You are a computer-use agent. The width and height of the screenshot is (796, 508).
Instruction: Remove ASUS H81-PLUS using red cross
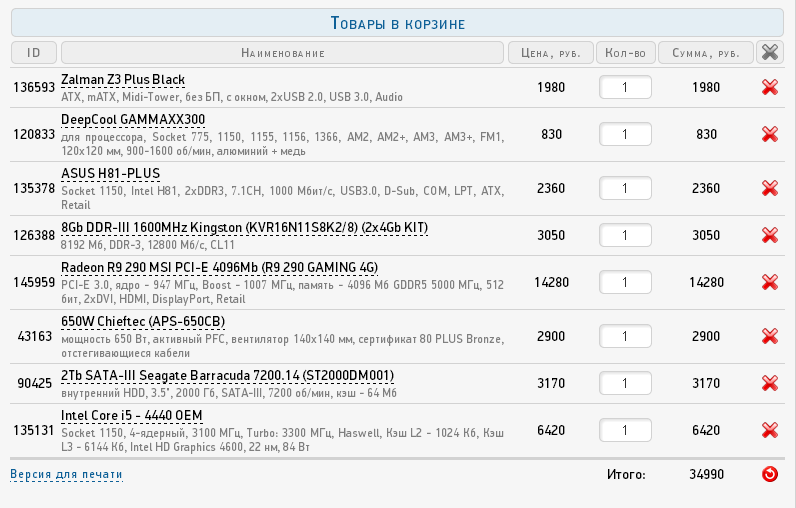tap(770, 188)
